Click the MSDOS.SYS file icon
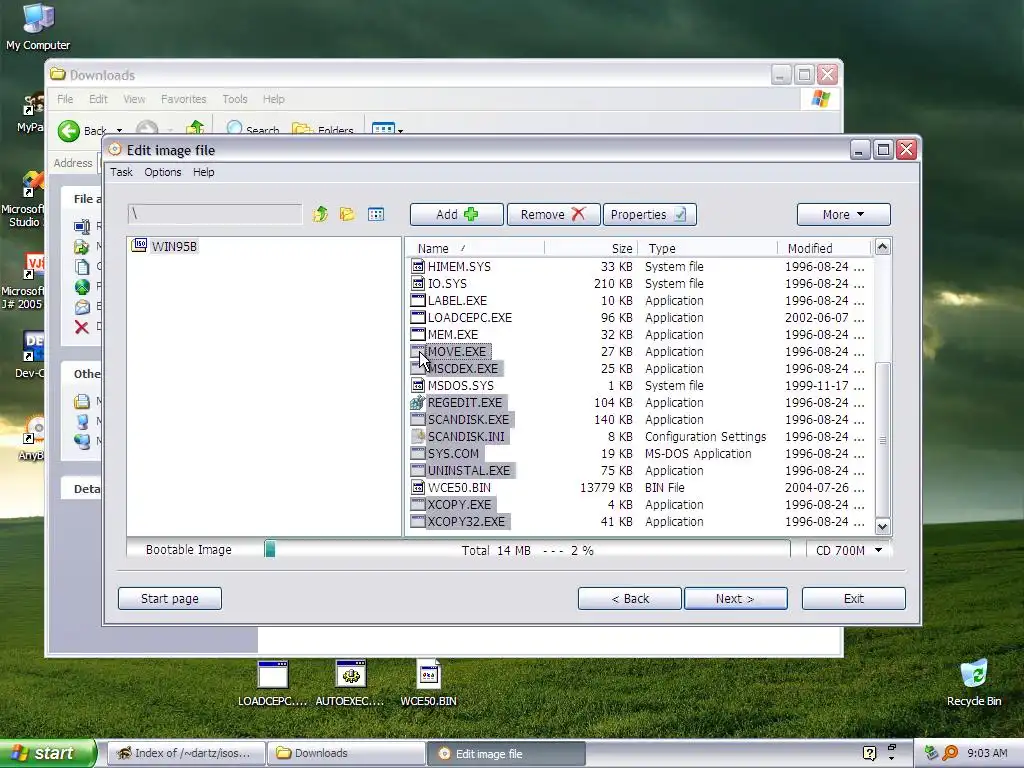The image size is (1024, 768). pos(417,385)
